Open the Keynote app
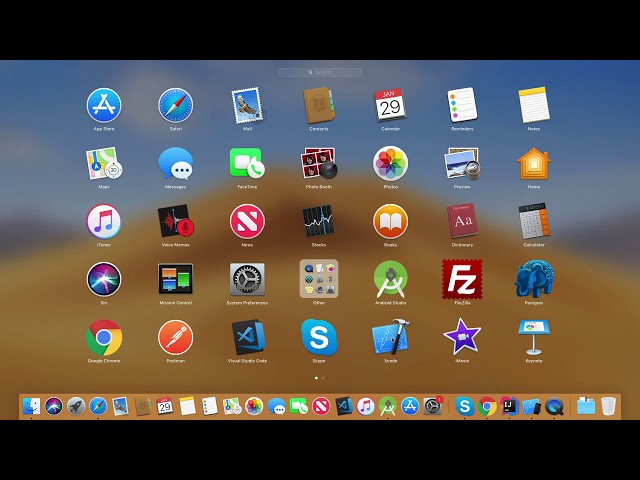Image resolution: width=640 pixels, height=480 pixels. (x=533, y=338)
